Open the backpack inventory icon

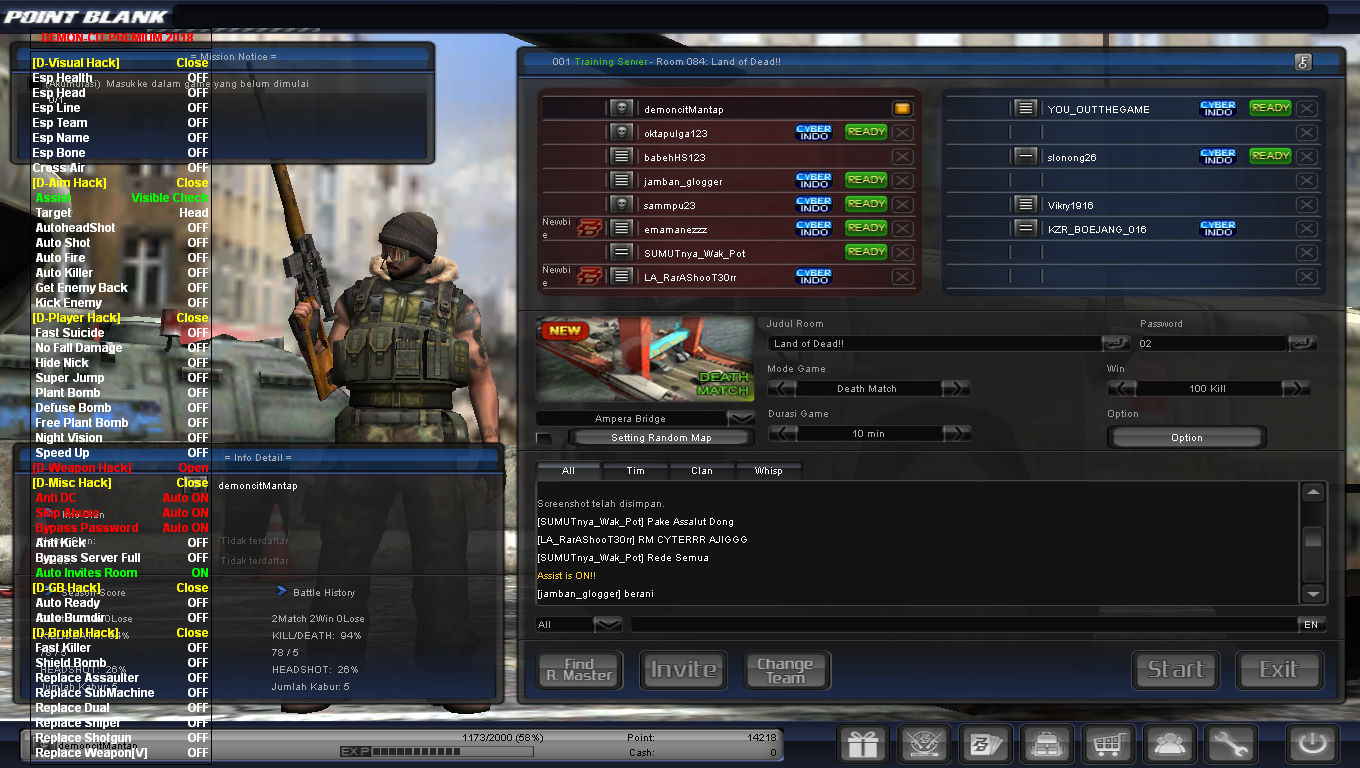(x=1047, y=744)
